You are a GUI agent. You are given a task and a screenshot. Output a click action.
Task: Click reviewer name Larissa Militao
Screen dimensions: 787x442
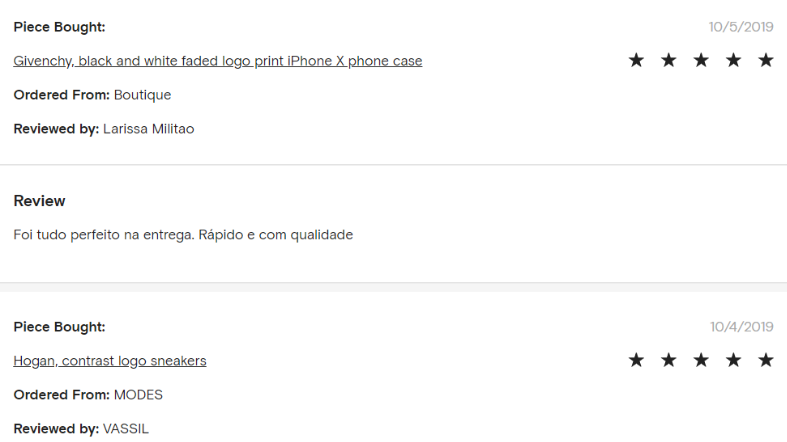point(149,129)
